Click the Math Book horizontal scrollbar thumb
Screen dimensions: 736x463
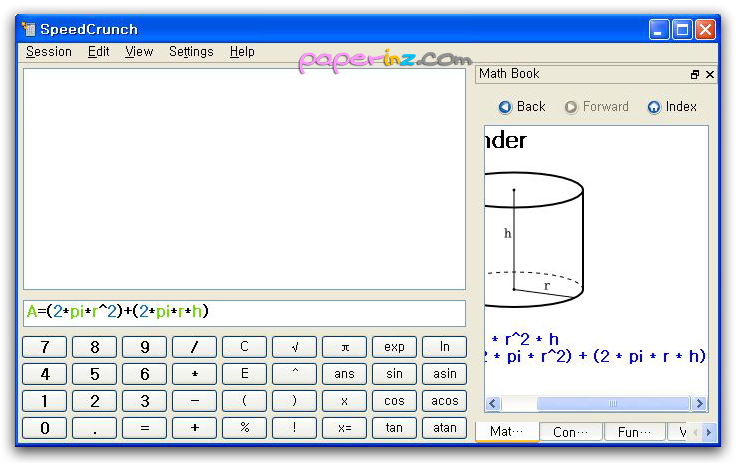(613, 403)
